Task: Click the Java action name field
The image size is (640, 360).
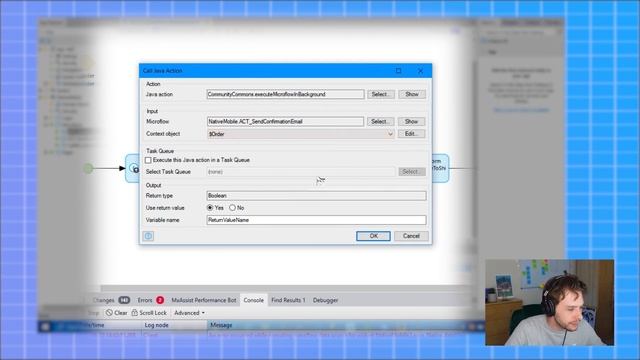Action: [x=285, y=94]
